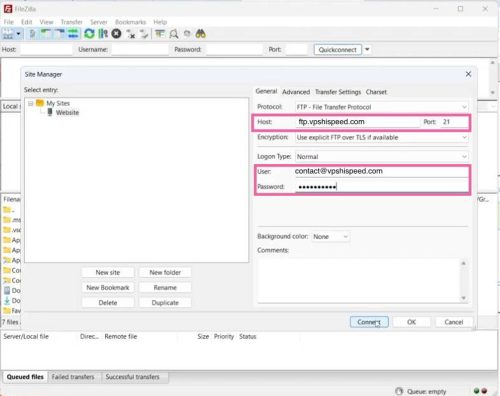Open the Edit menu
This screenshot has height=396, width=500.
pos(27,22)
